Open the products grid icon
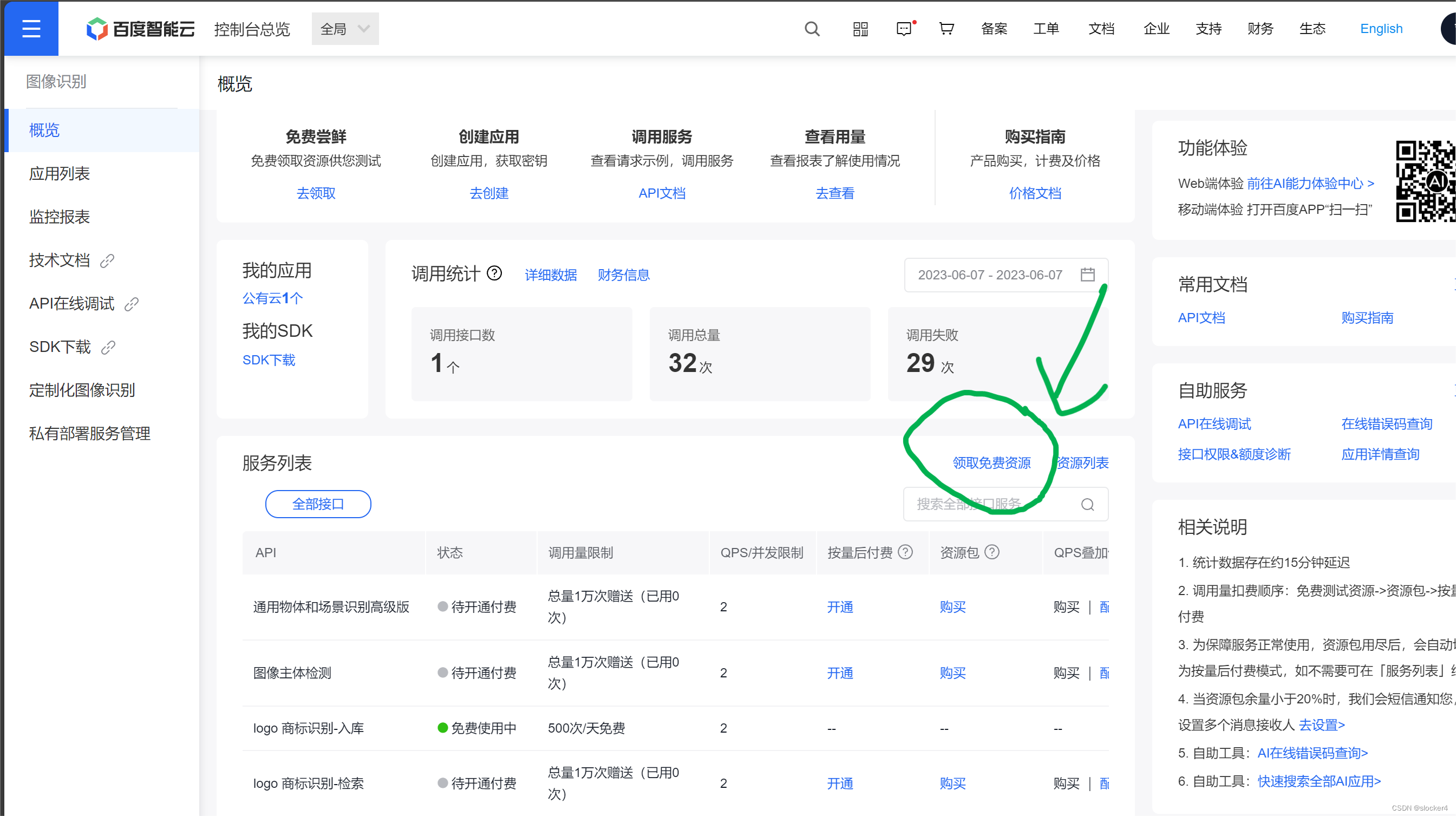 (x=860, y=29)
